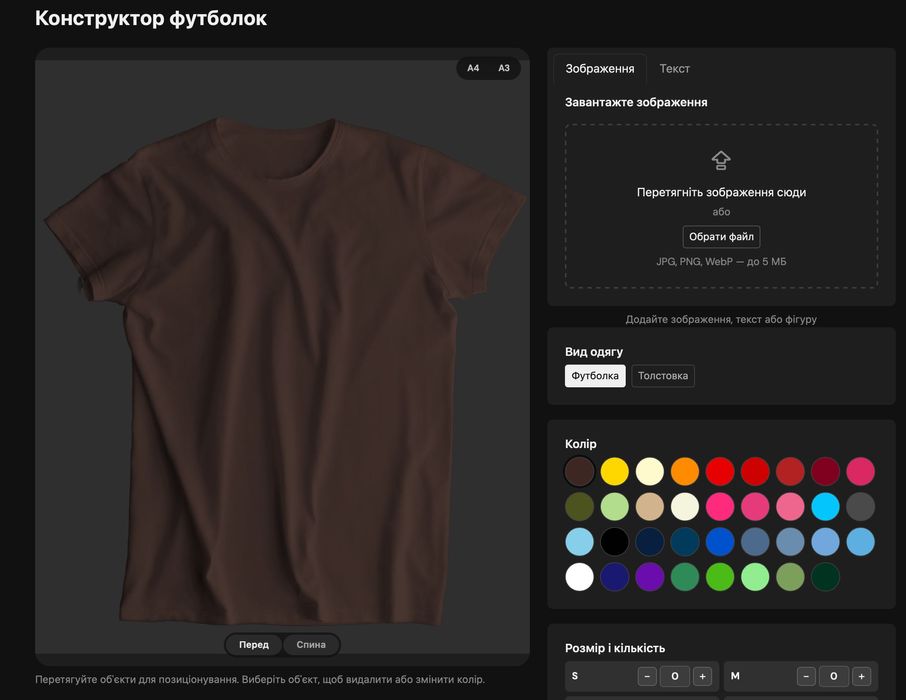Pick the cream color swatch in first row
The image size is (906, 700).
pos(649,471)
